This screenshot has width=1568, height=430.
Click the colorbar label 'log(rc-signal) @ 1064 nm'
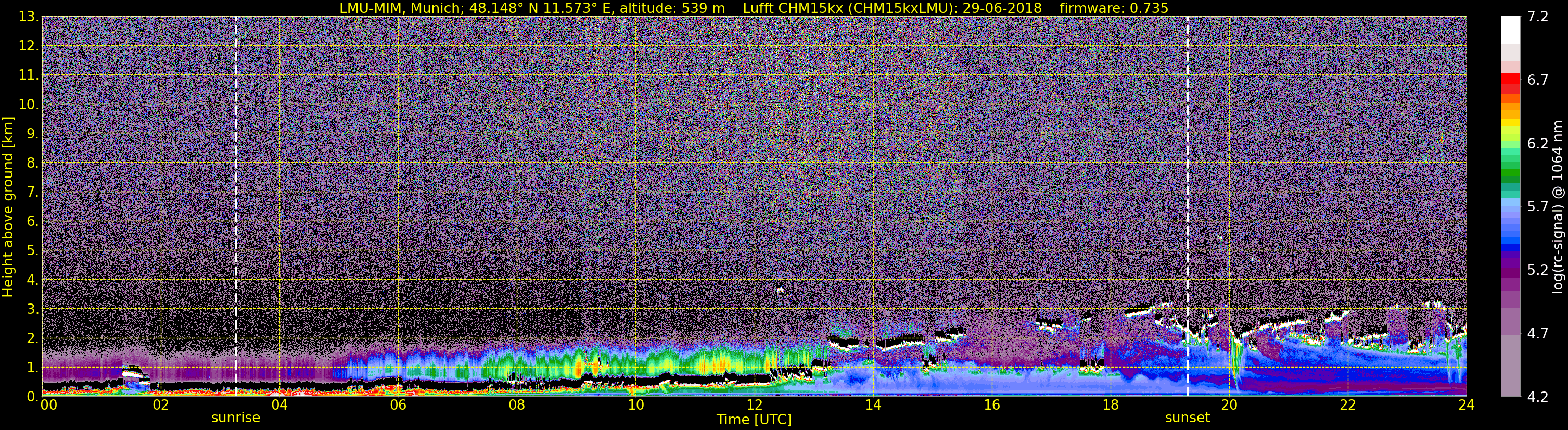(1557, 207)
